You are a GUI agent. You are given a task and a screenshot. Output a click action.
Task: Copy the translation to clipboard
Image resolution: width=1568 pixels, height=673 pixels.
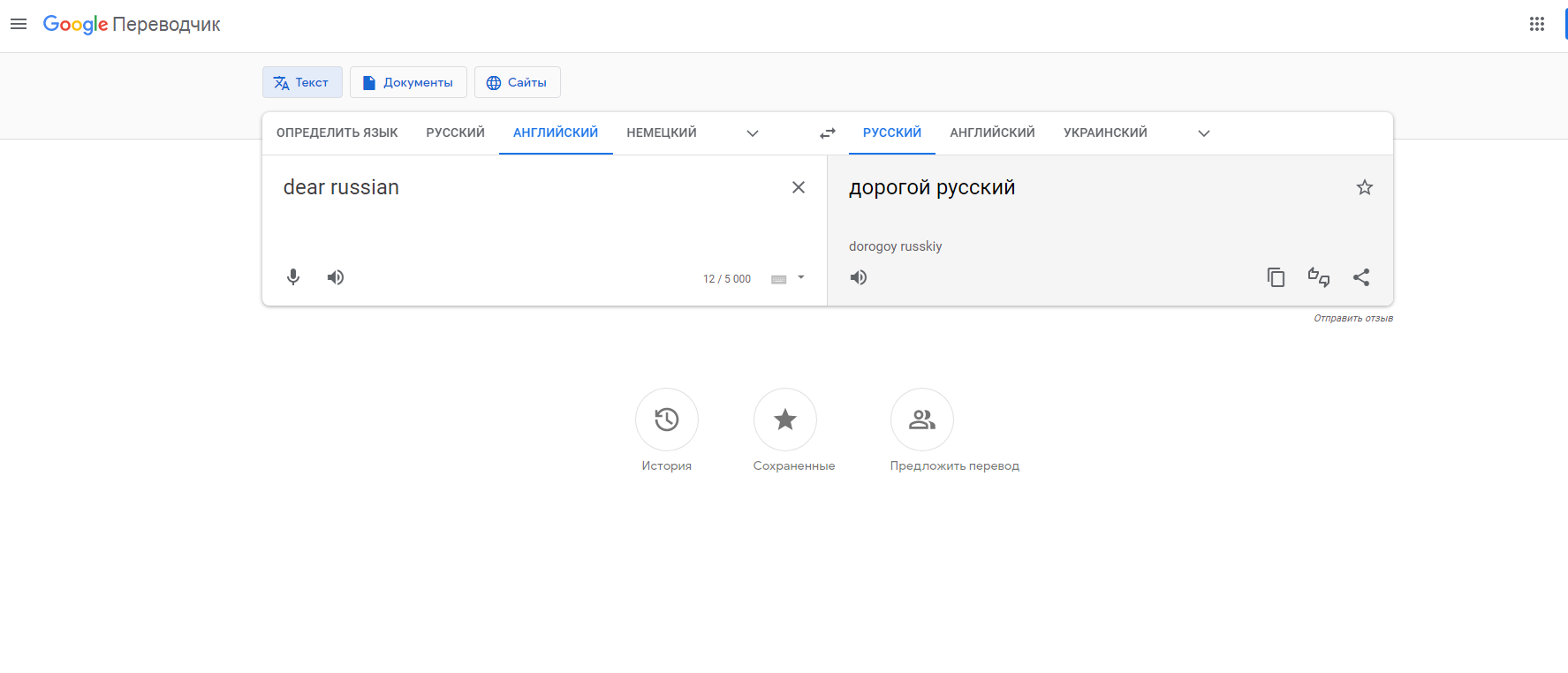[1276, 277]
